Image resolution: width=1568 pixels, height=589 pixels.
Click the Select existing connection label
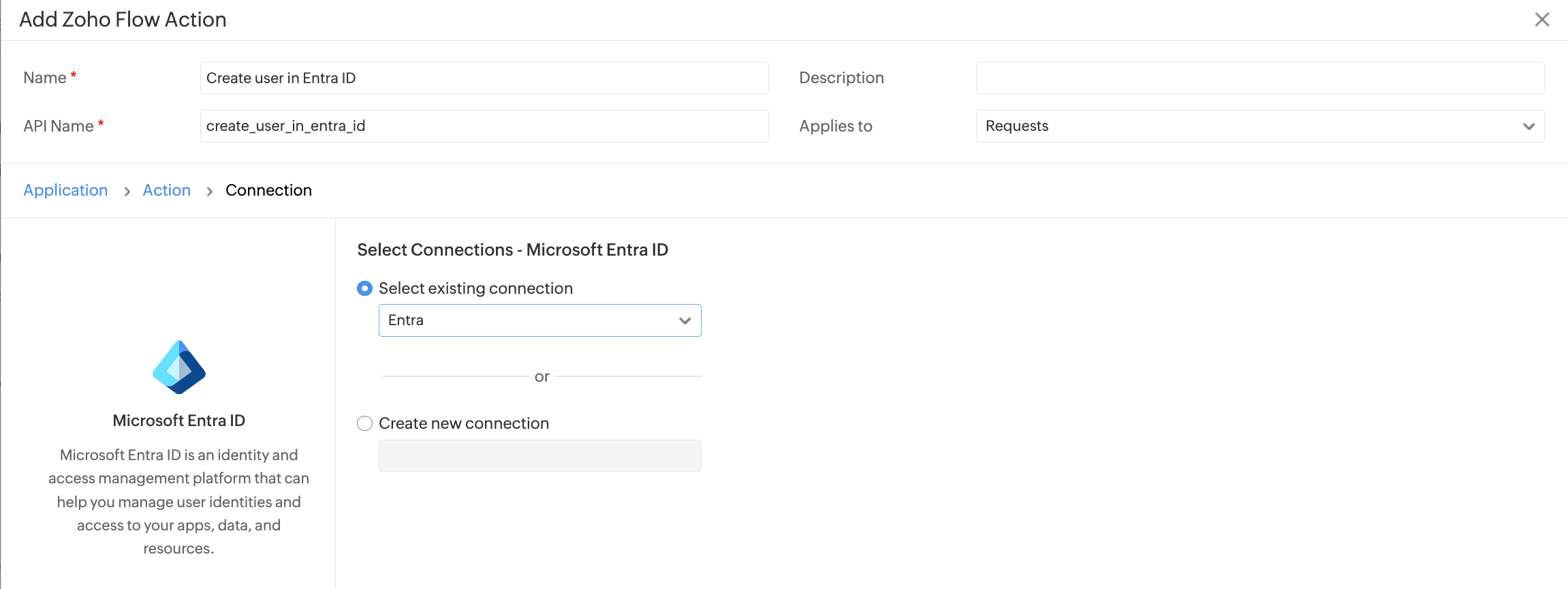point(475,288)
